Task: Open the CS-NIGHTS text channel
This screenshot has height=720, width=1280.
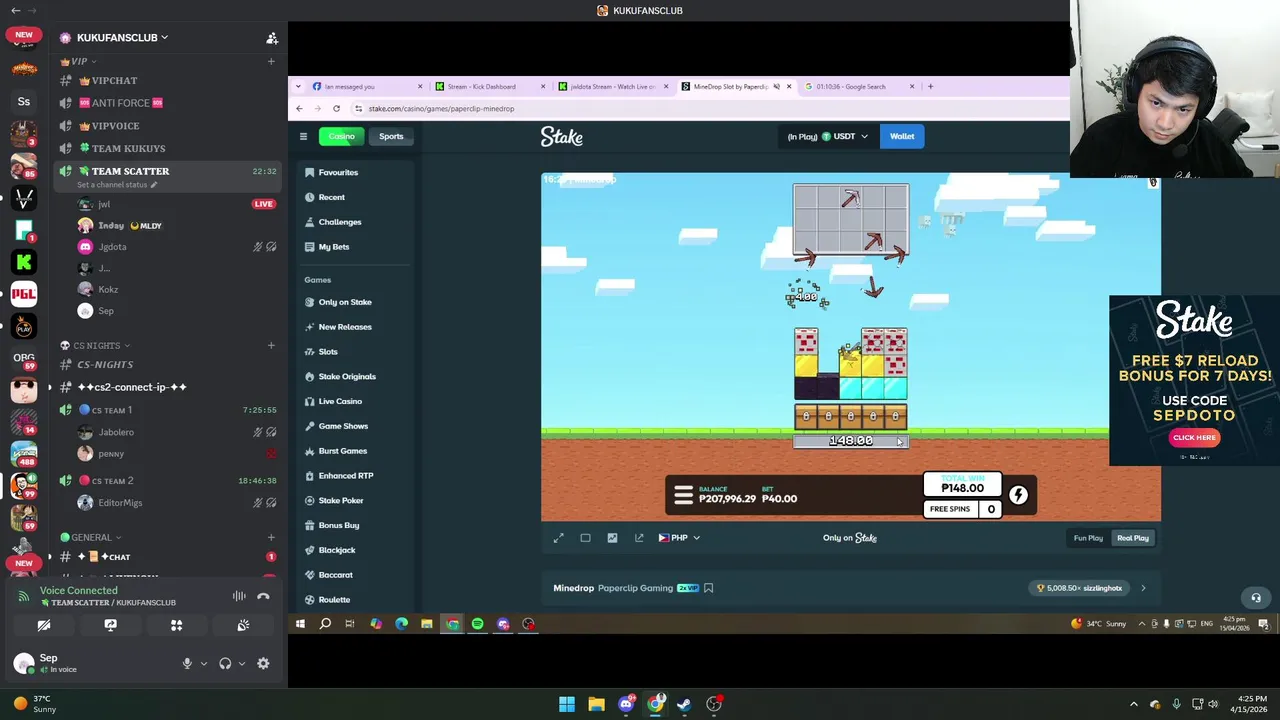Action: [x=166, y=364]
